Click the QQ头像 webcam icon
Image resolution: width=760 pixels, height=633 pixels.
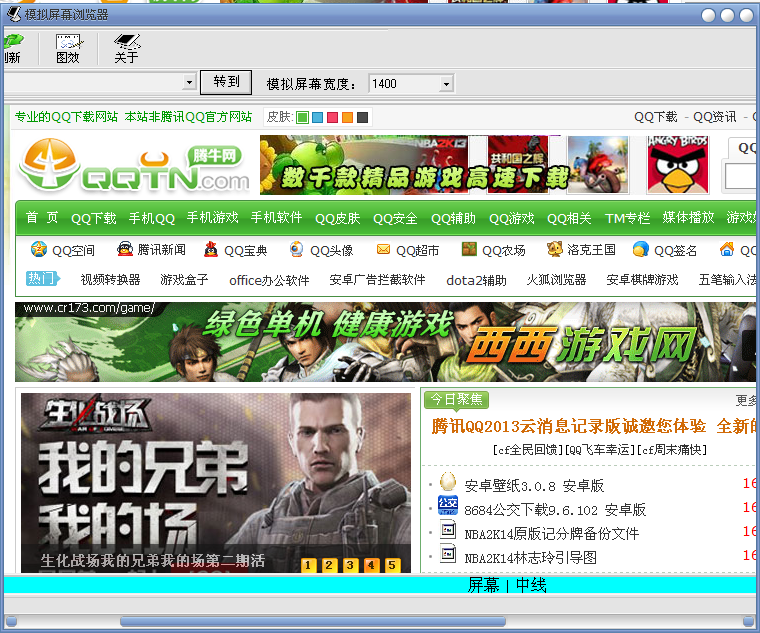(297, 249)
